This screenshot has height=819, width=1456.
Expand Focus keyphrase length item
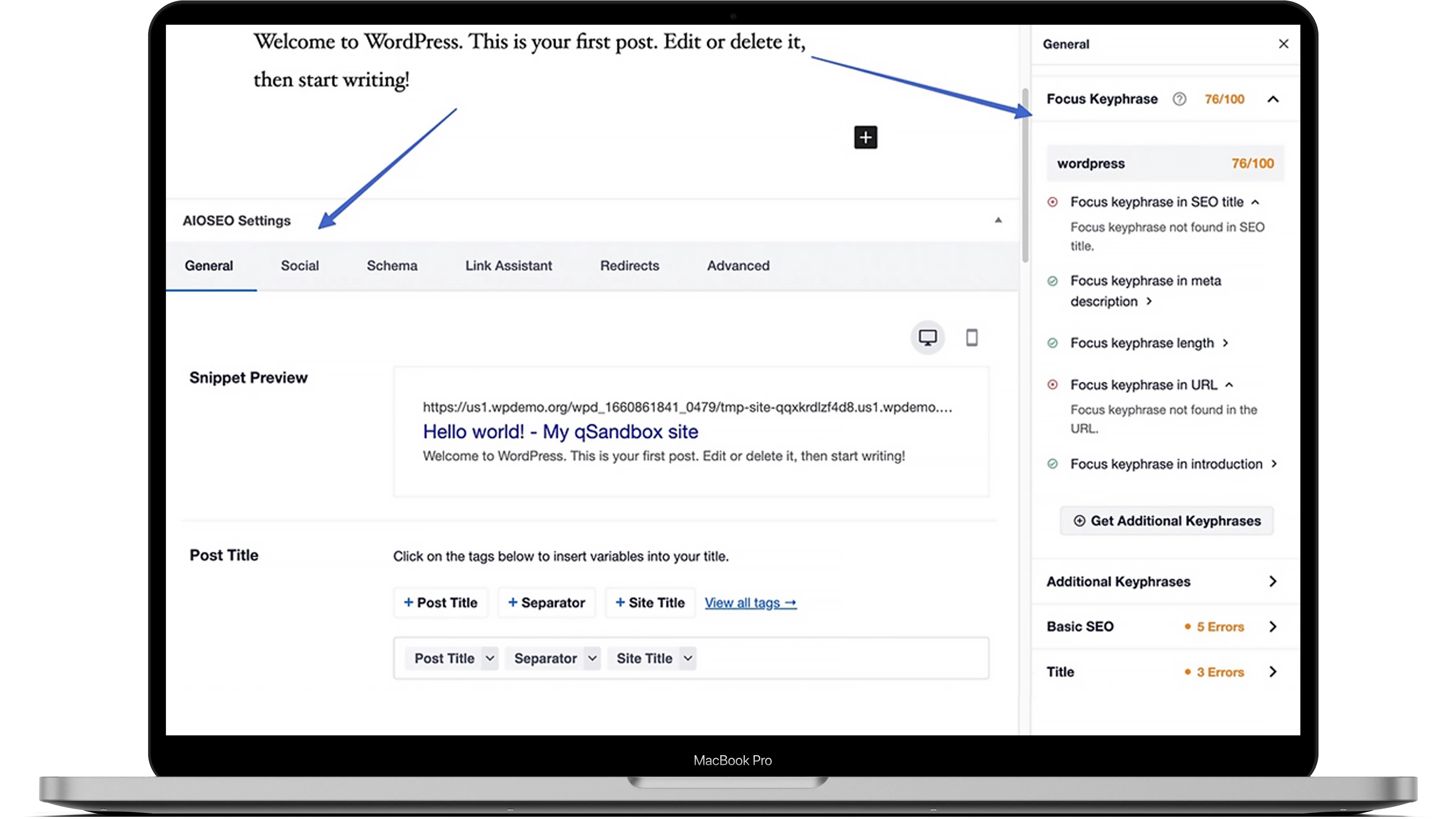pos(1225,343)
